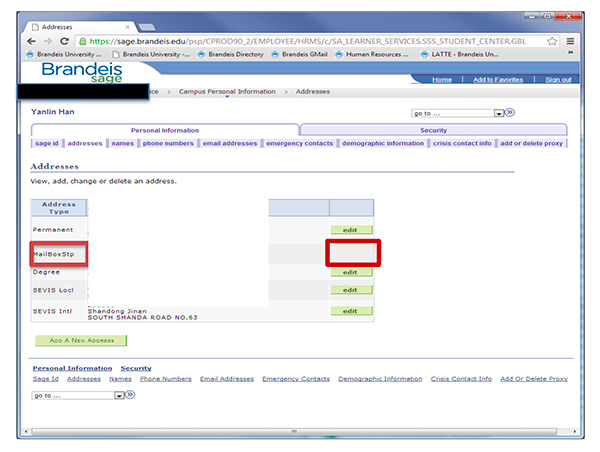600x452 pixels.
Task: Bookmark page with the star icon
Action: (552, 41)
